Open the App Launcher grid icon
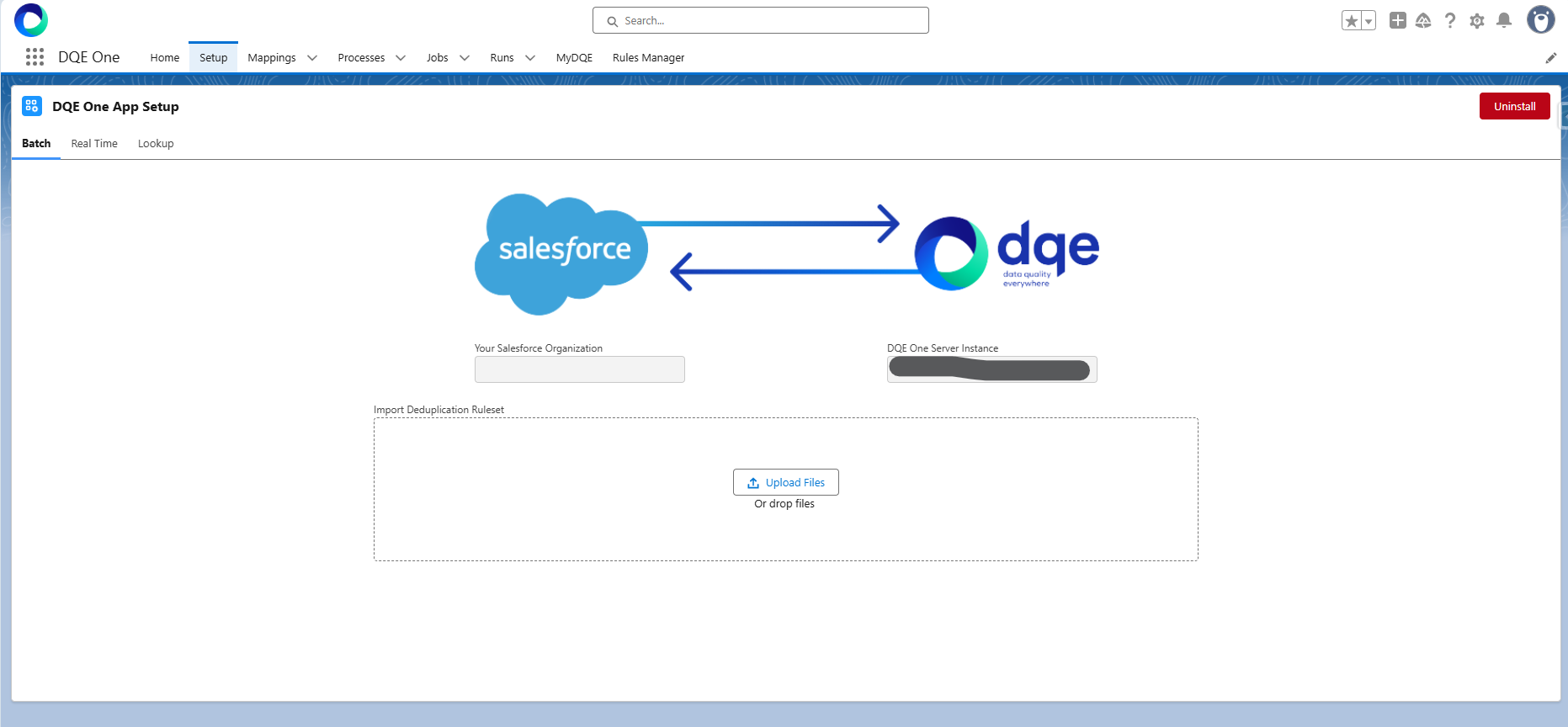 coord(35,57)
